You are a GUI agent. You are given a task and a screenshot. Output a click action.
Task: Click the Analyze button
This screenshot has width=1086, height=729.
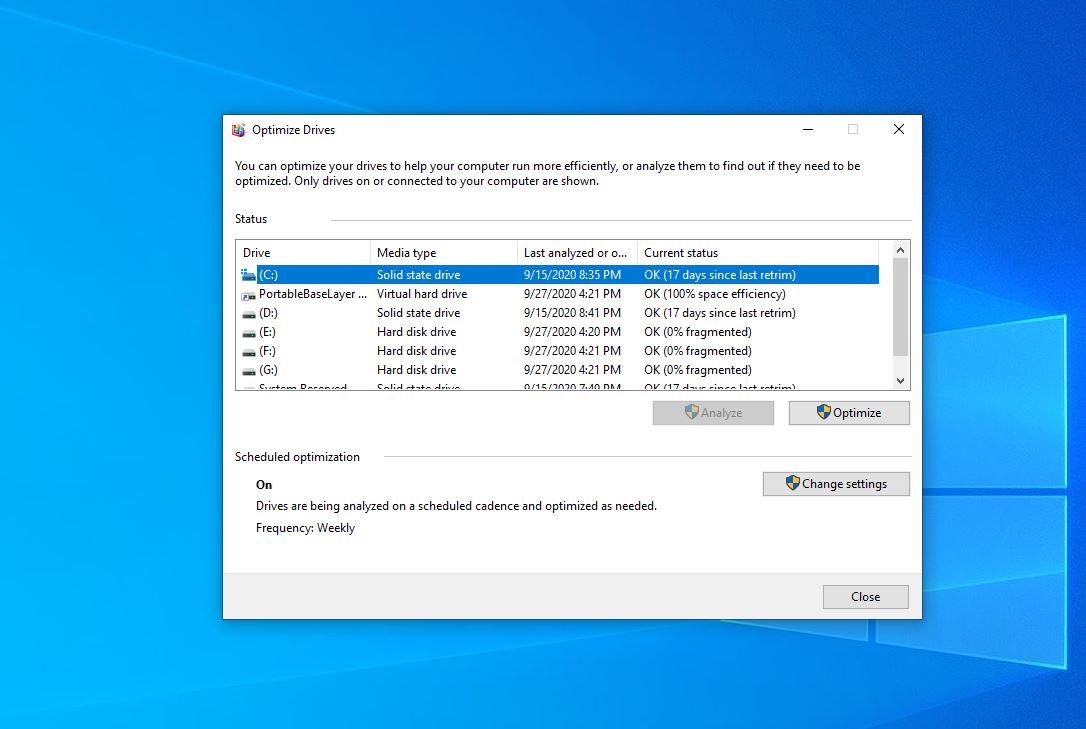(713, 413)
